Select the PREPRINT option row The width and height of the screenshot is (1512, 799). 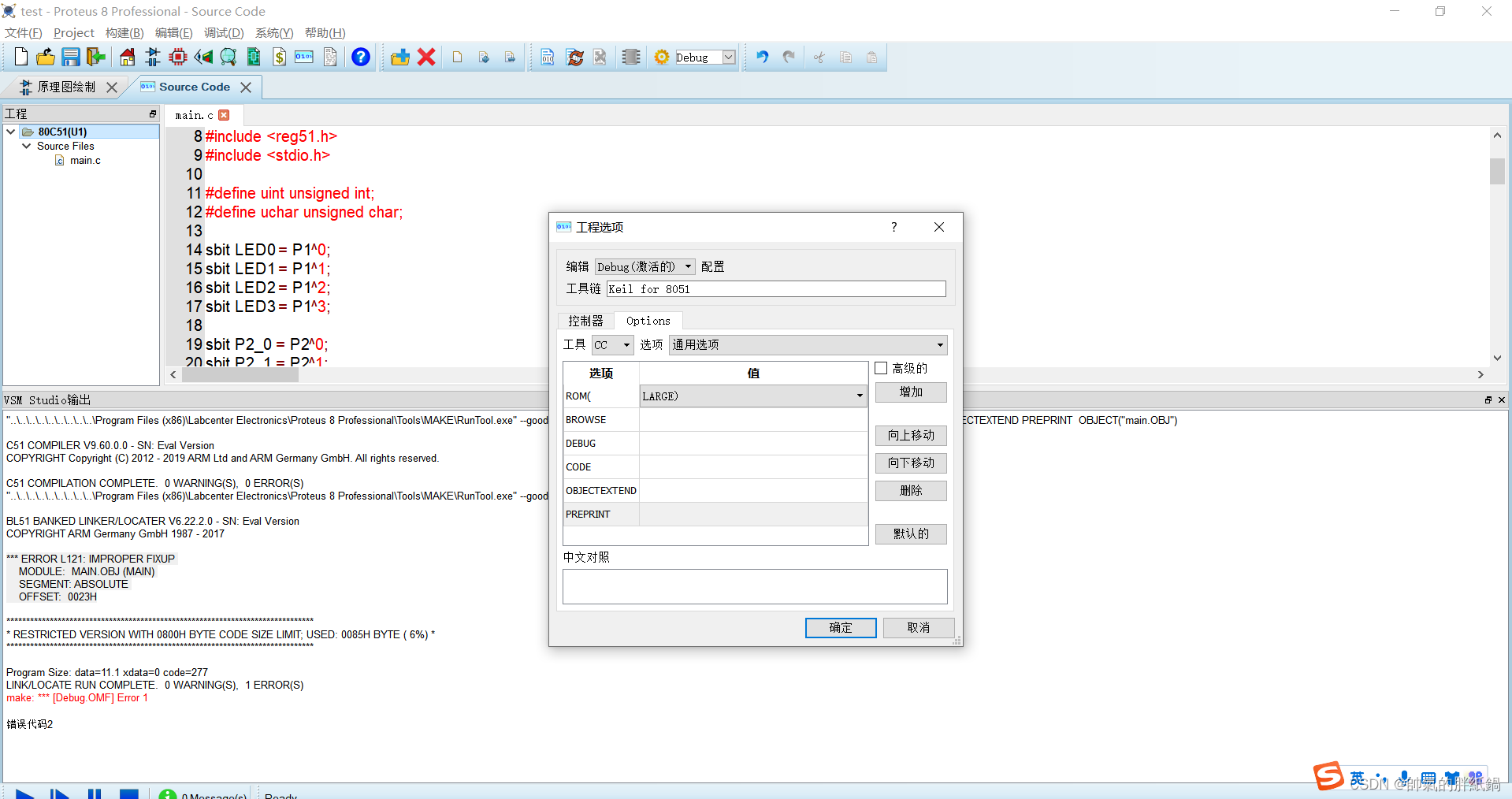click(x=715, y=514)
